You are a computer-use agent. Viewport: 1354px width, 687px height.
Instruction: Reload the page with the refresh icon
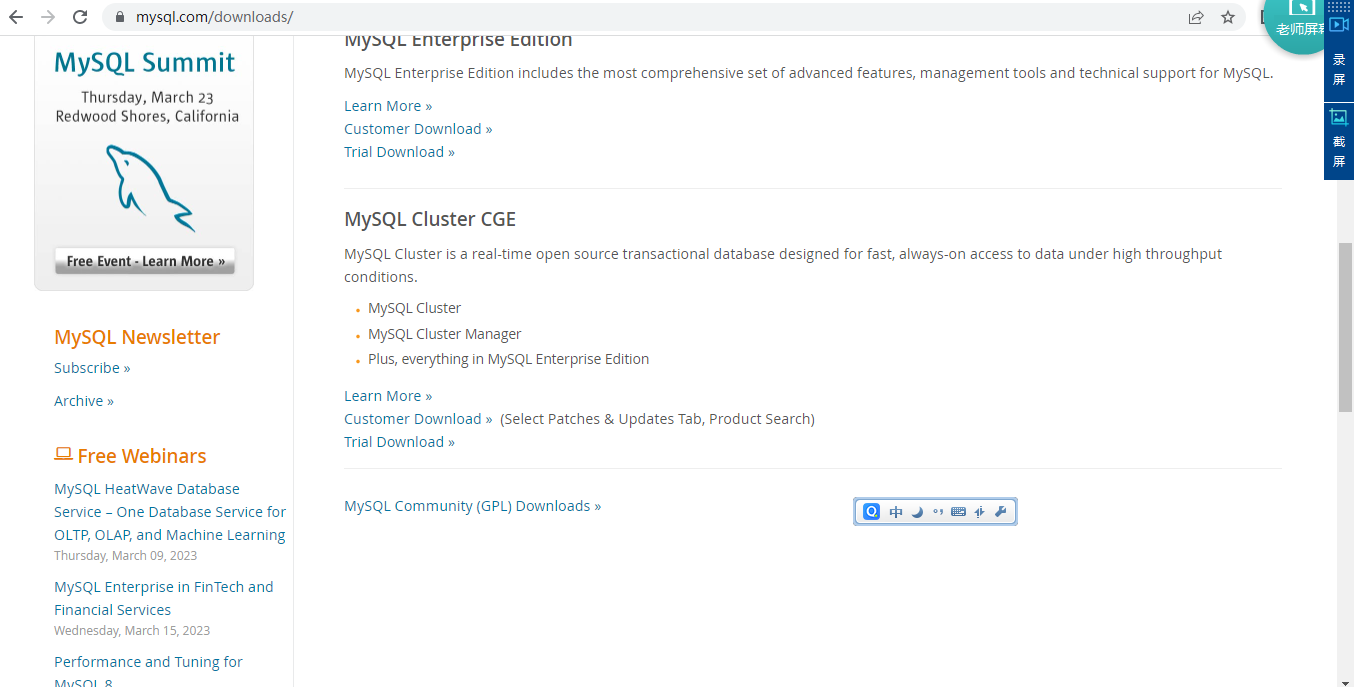point(80,17)
